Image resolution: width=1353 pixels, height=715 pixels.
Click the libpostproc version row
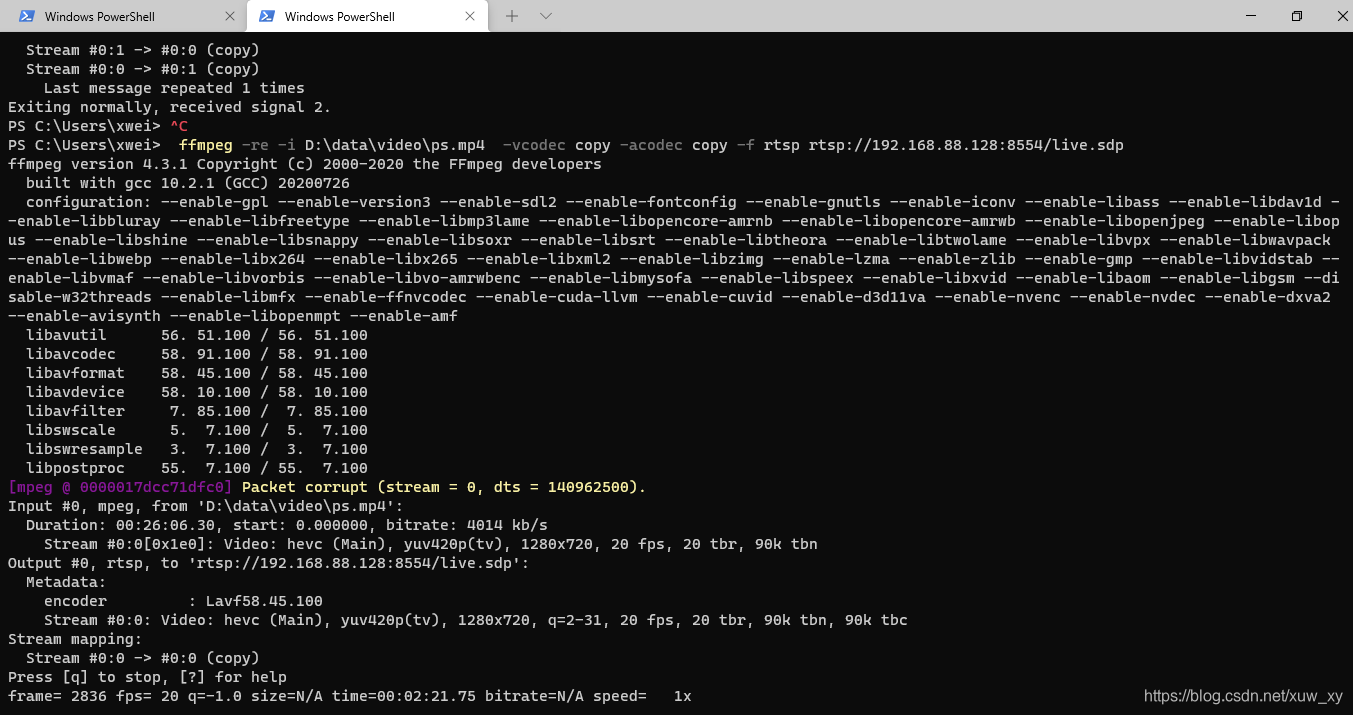(197, 468)
